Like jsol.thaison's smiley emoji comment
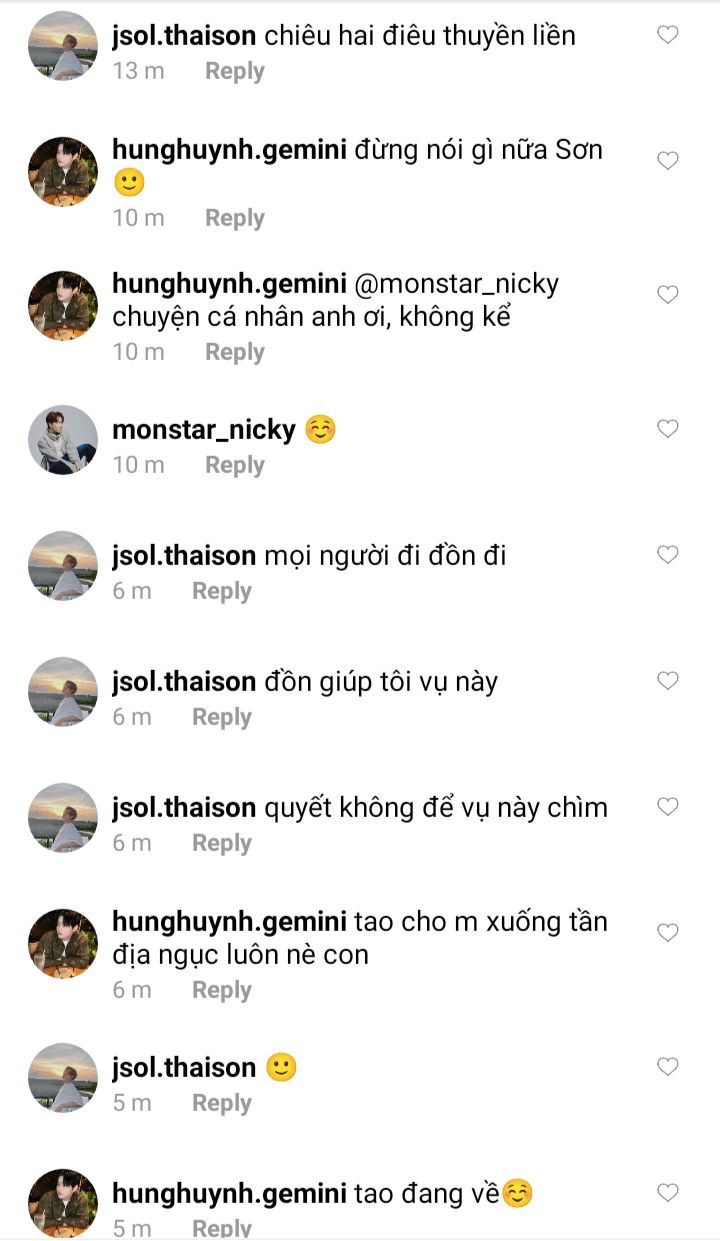Image resolution: width=720 pixels, height=1241 pixels. pos(667,1066)
